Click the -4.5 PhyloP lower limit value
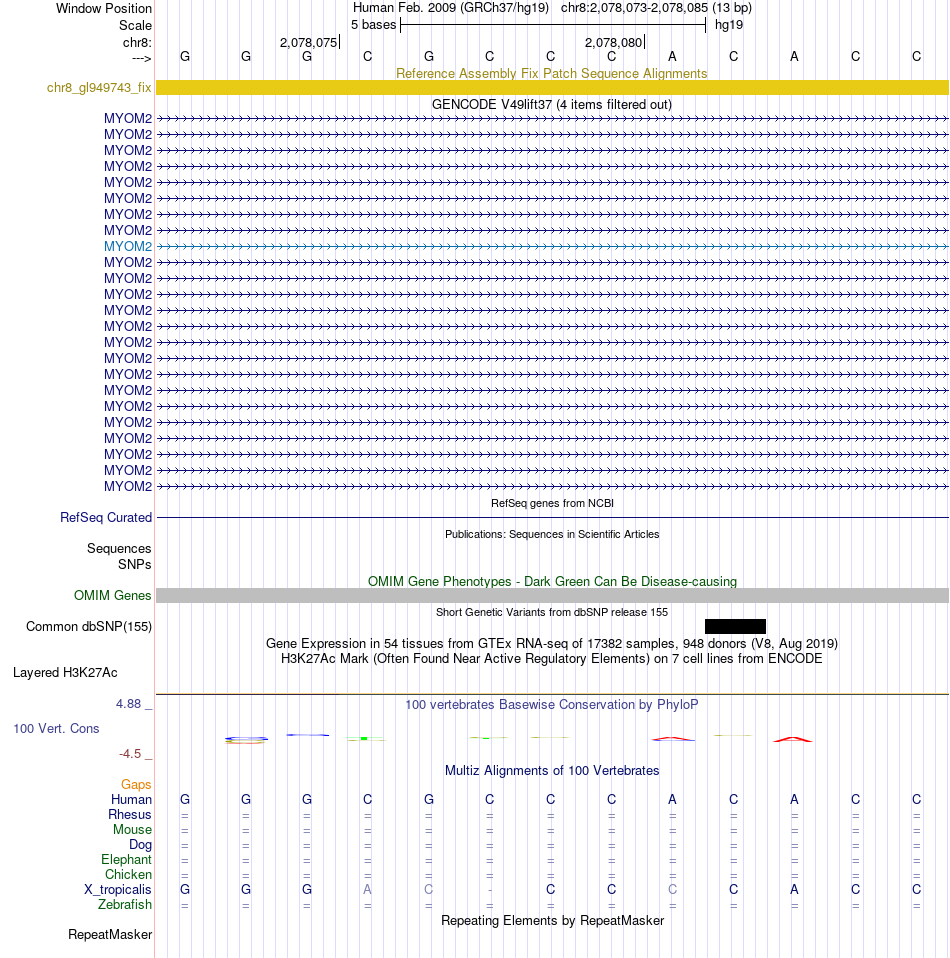950x958 pixels. point(130,754)
